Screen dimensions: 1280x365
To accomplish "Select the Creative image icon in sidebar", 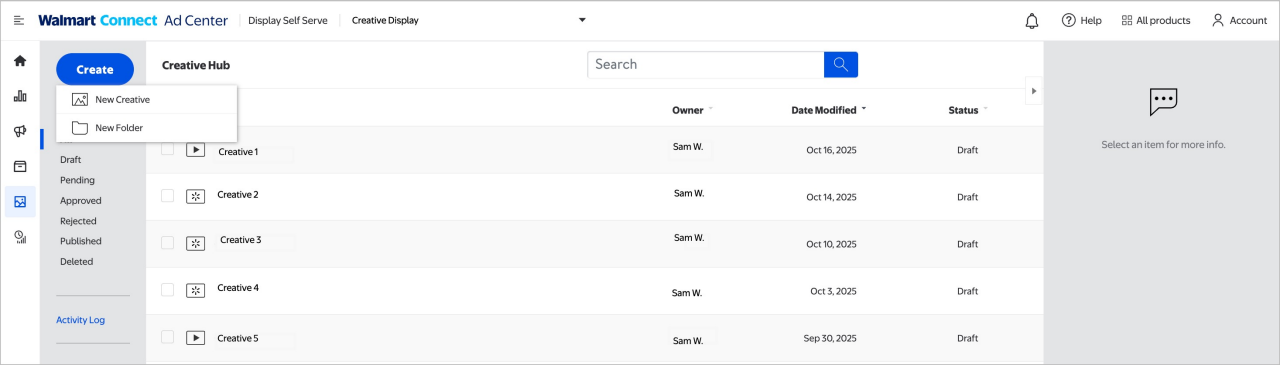I will click(20, 202).
